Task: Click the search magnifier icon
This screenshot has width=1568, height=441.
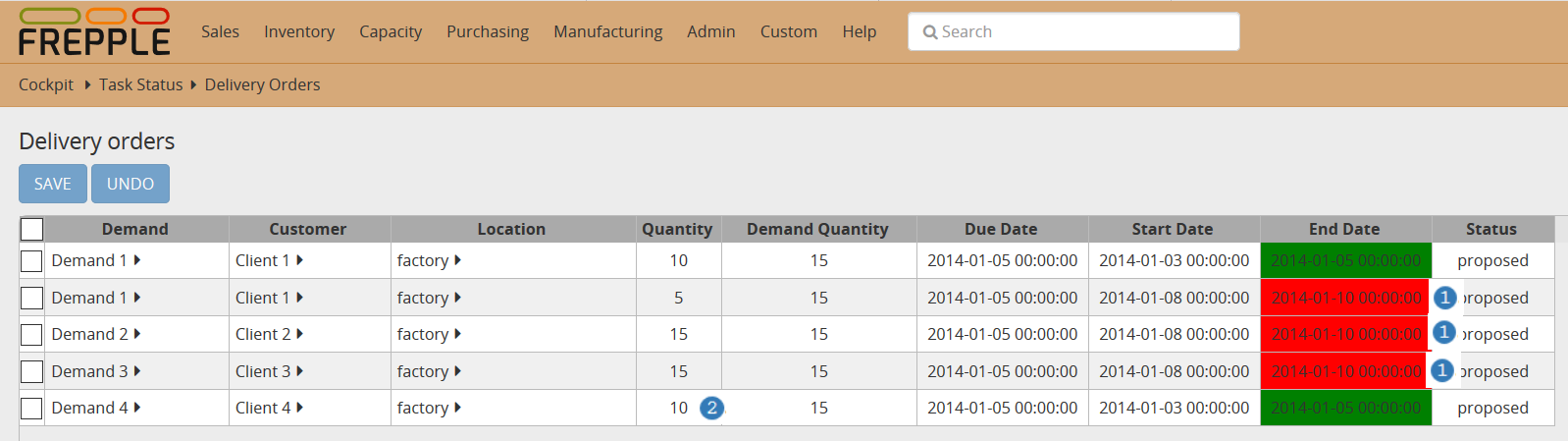Action: click(929, 32)
